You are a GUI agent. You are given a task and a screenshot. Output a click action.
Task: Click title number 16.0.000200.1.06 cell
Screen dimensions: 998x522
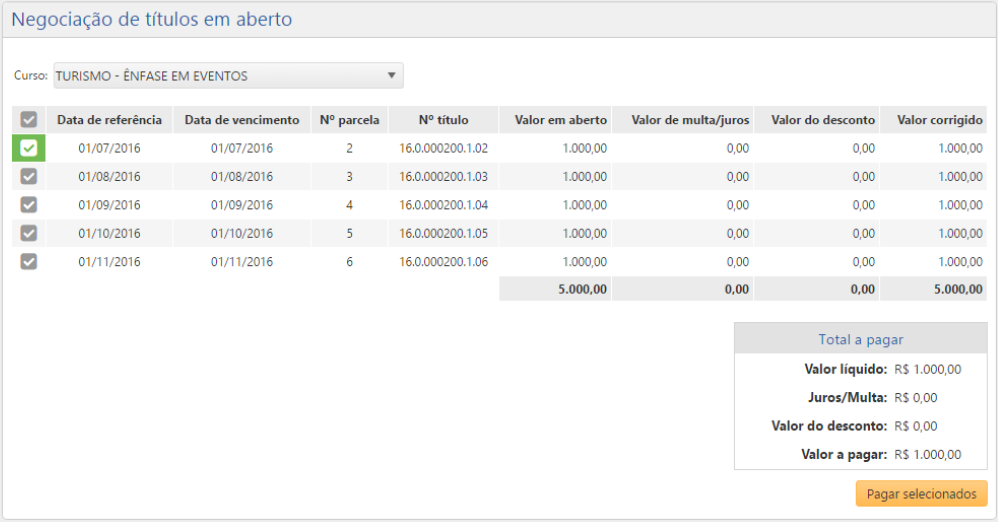coord(443,262)
